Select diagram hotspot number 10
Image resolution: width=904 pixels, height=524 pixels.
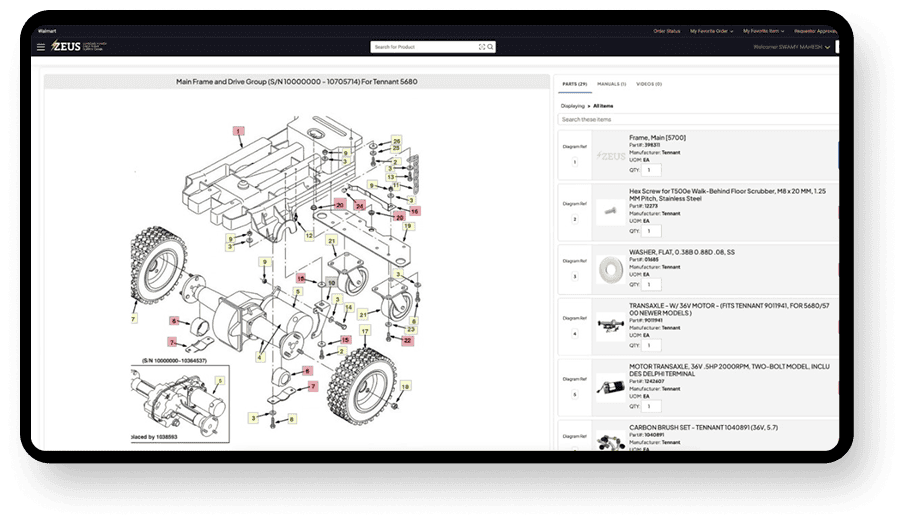pos(332,283)
